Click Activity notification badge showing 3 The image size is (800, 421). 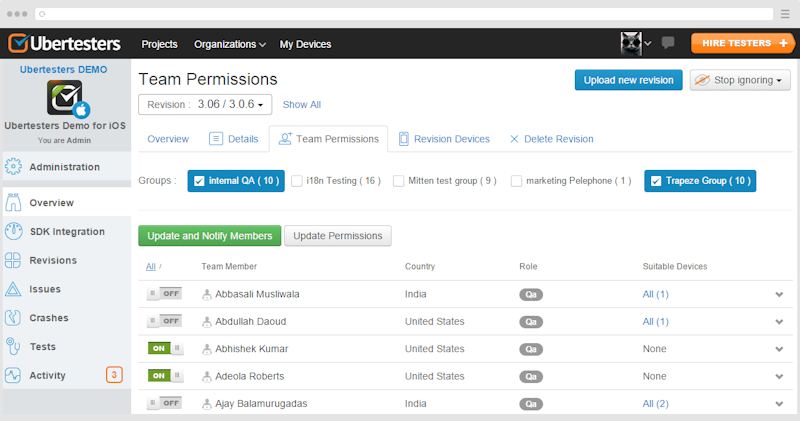click(x=114, y=375)
